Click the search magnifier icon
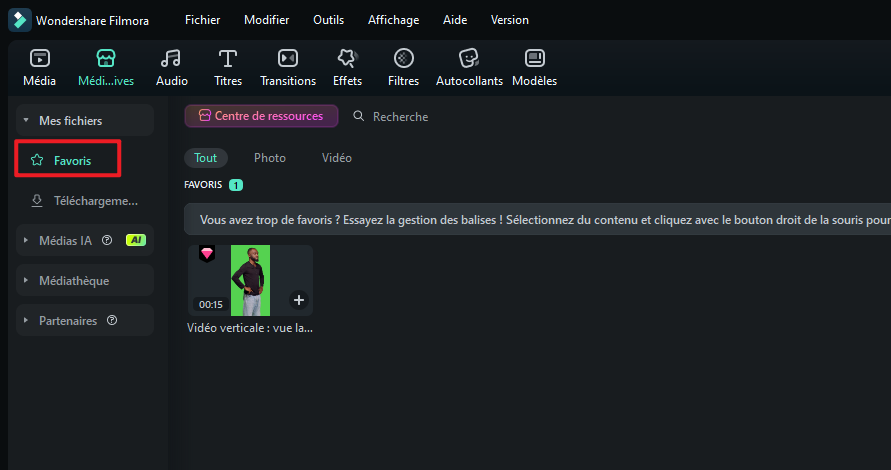Screen dimensions: 891x470 (x=359, y=116)
